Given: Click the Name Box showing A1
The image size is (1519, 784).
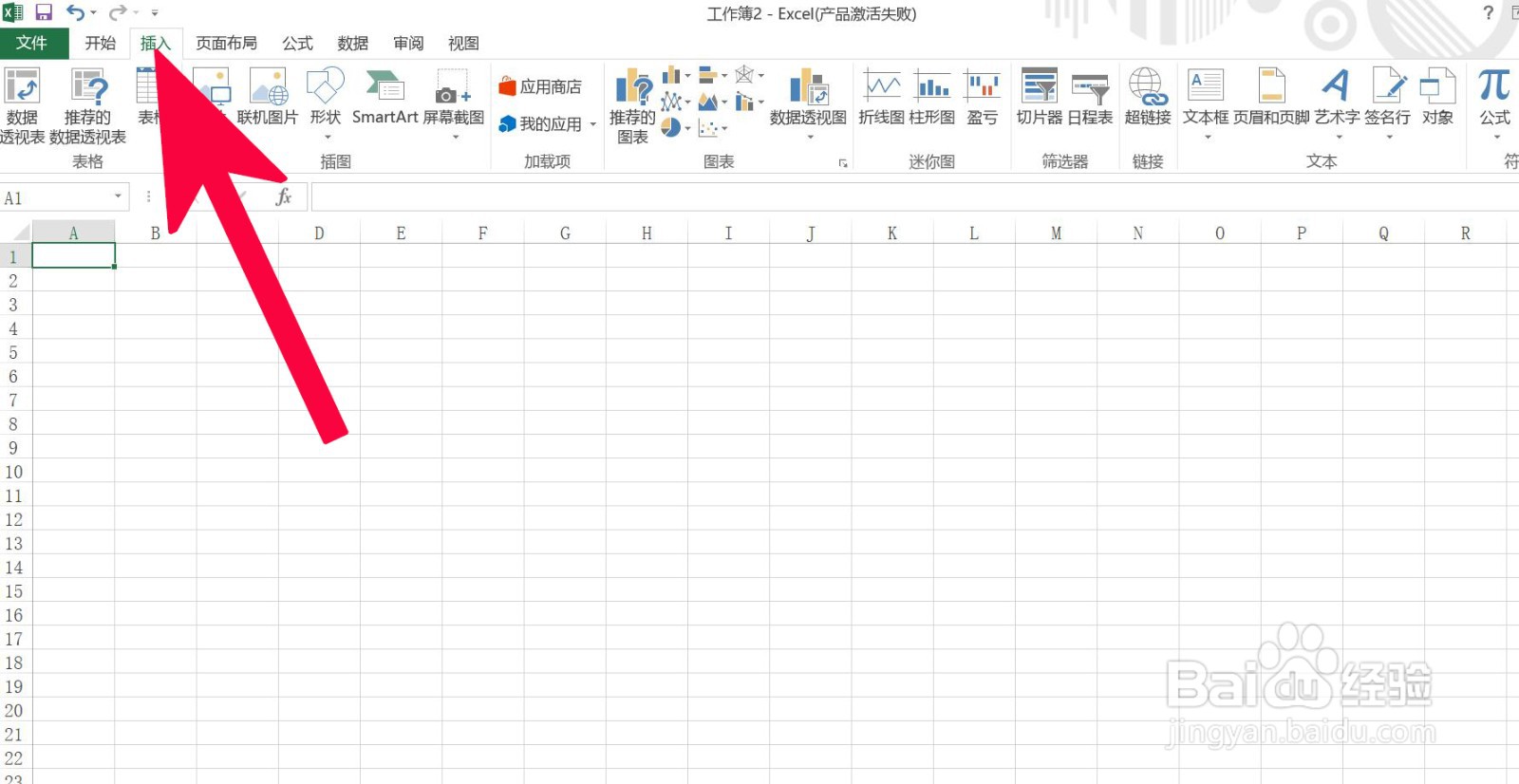Looking at the screenshot, I should click(55, 197).
